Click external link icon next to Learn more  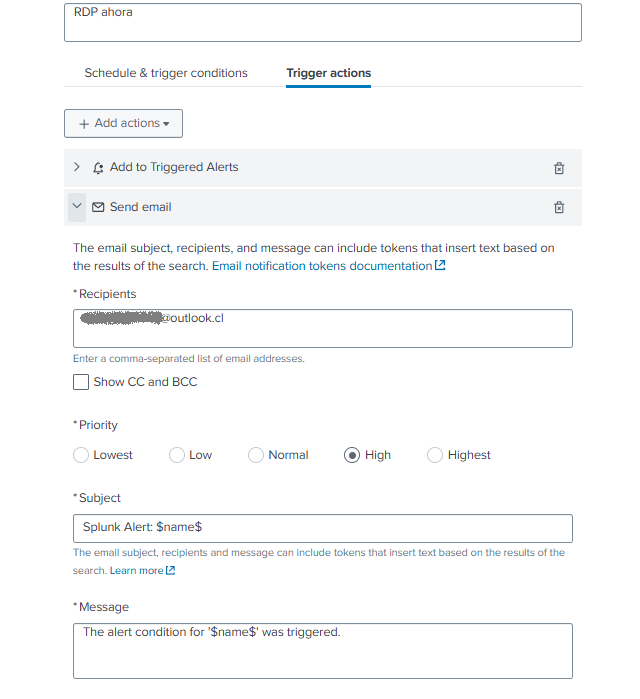click(170, 571)
